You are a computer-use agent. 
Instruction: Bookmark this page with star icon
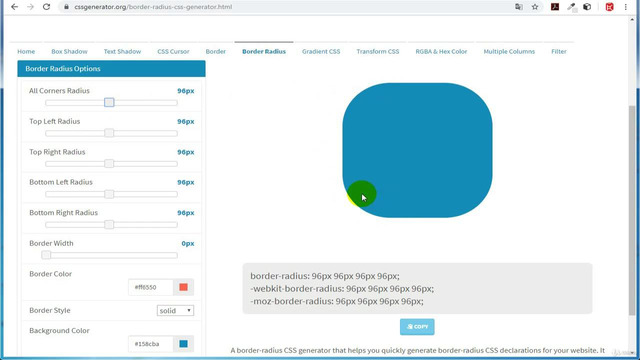535,7
